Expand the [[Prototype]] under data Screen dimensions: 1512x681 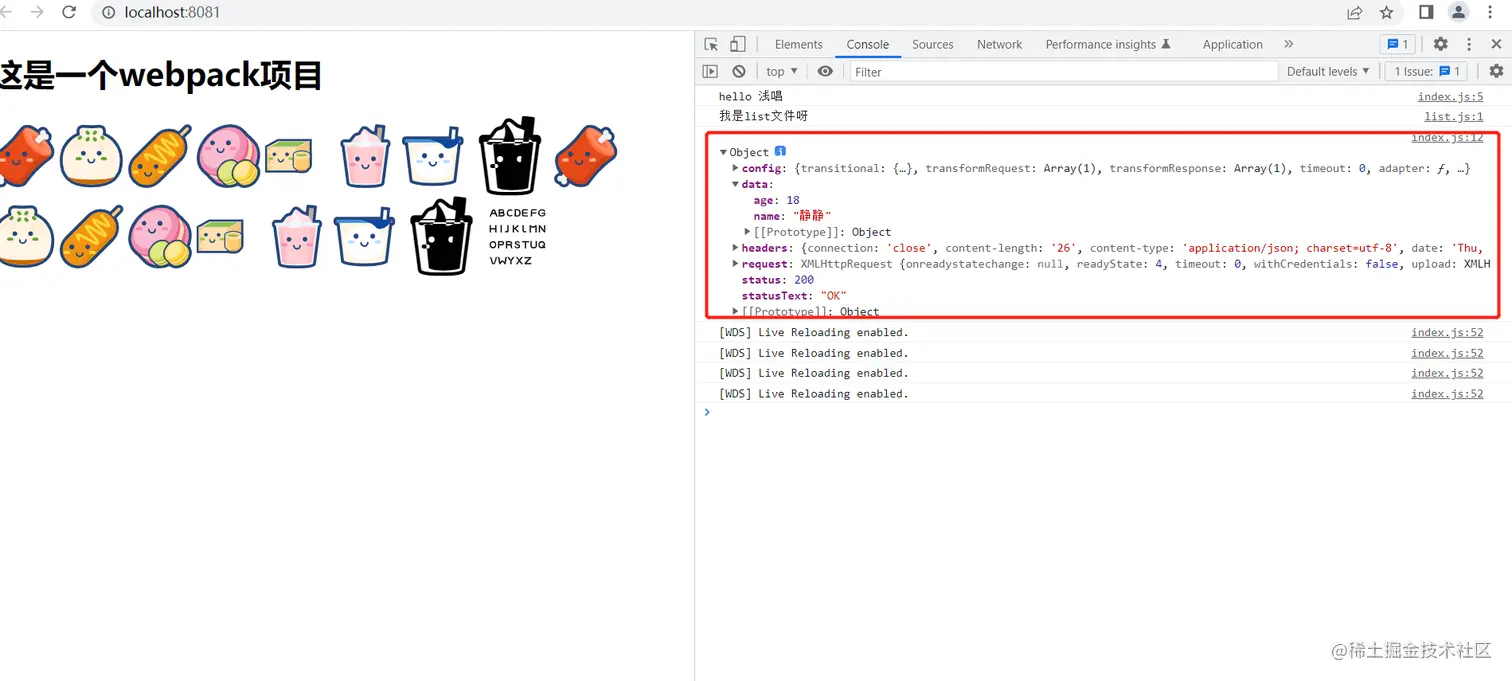click(747, 232)
